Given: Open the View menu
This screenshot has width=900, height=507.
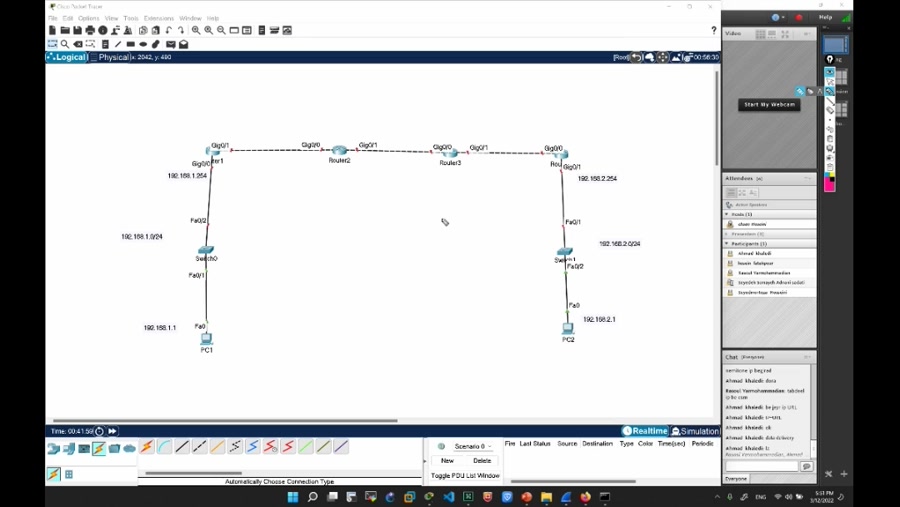Looking at the screenshot, I should point(111,18).
